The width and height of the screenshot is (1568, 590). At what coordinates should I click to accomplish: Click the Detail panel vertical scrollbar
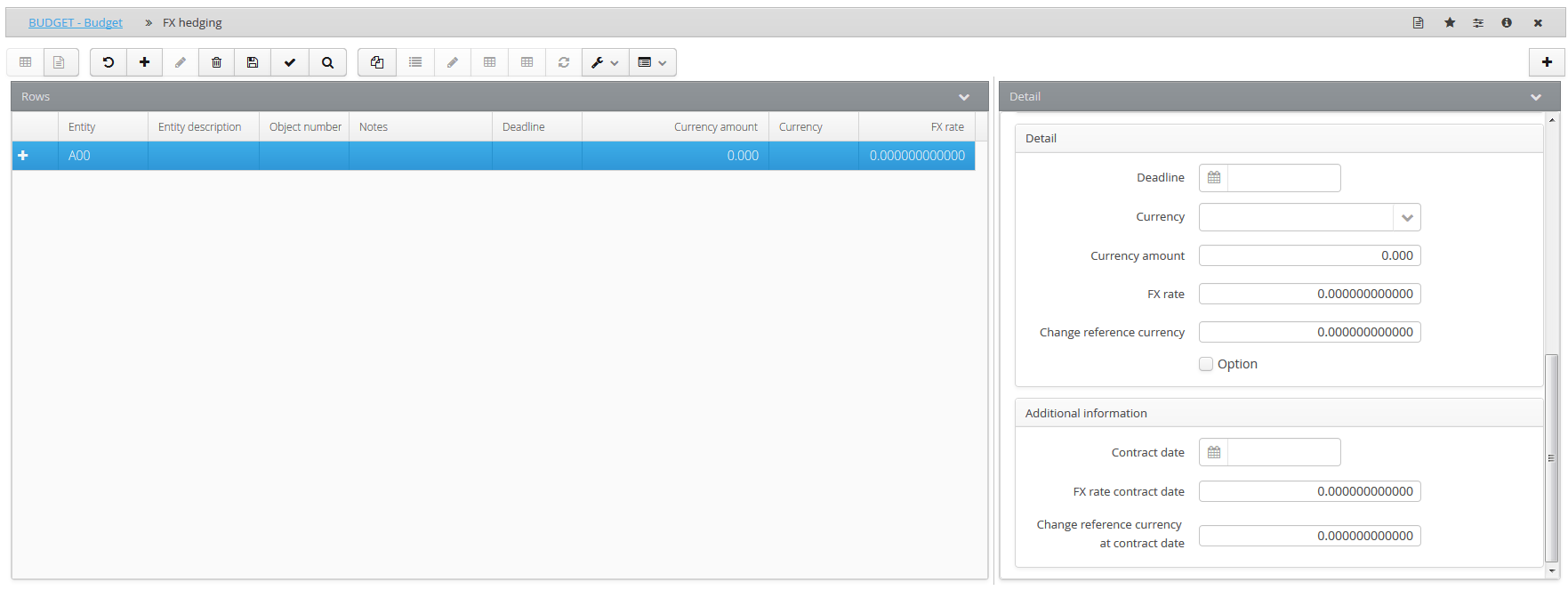coord(1551,458)
